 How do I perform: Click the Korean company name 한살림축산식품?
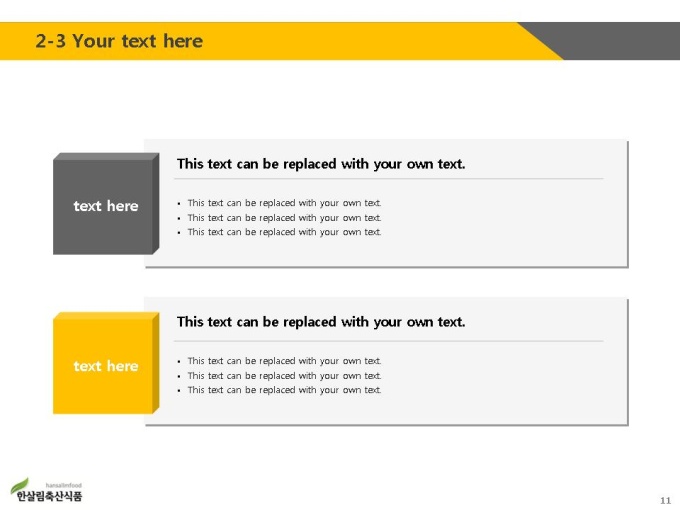click(49, 496)
